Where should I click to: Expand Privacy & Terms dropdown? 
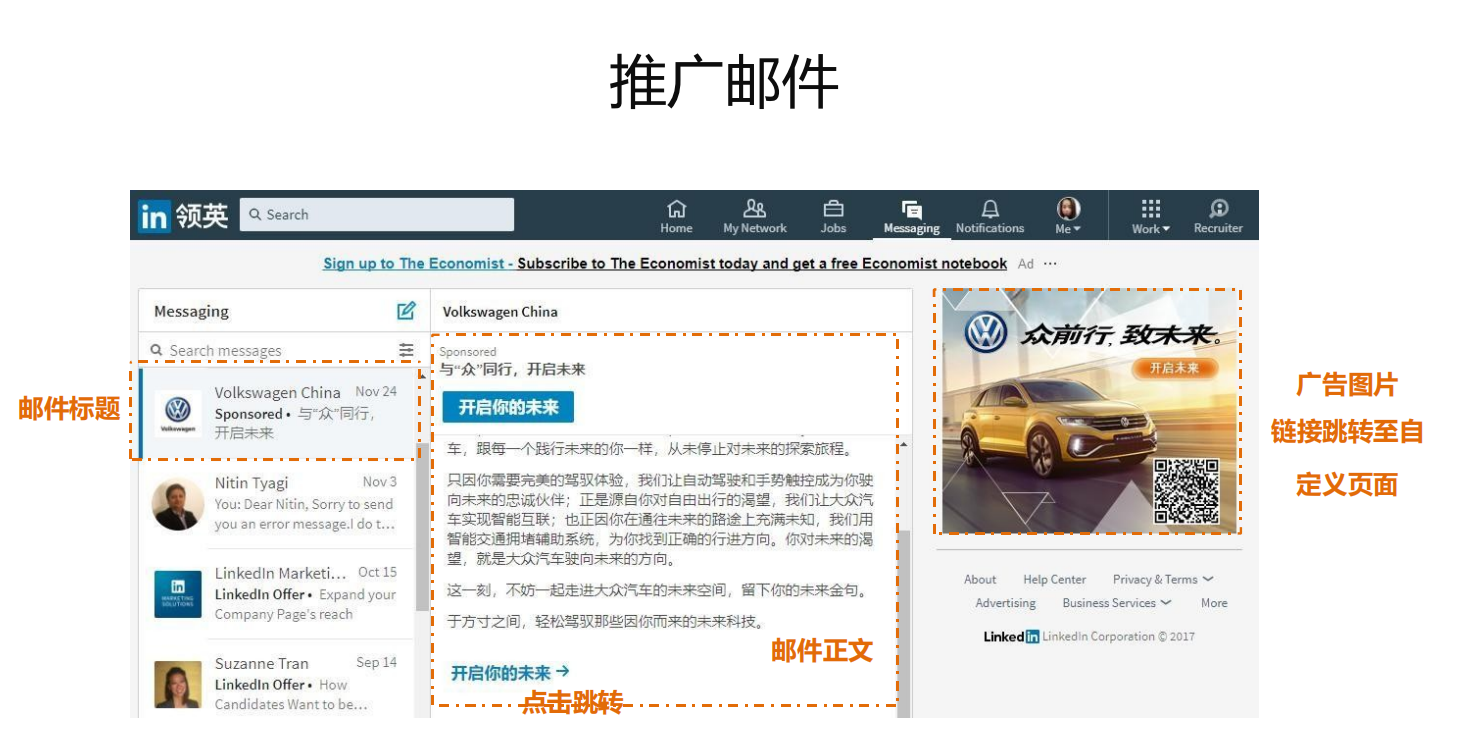1163,579
